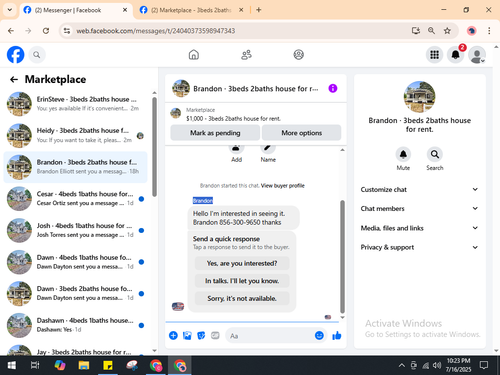500x375 pixels.
Task: Expand Media, files and links section
Action: (x=419, y=228)
